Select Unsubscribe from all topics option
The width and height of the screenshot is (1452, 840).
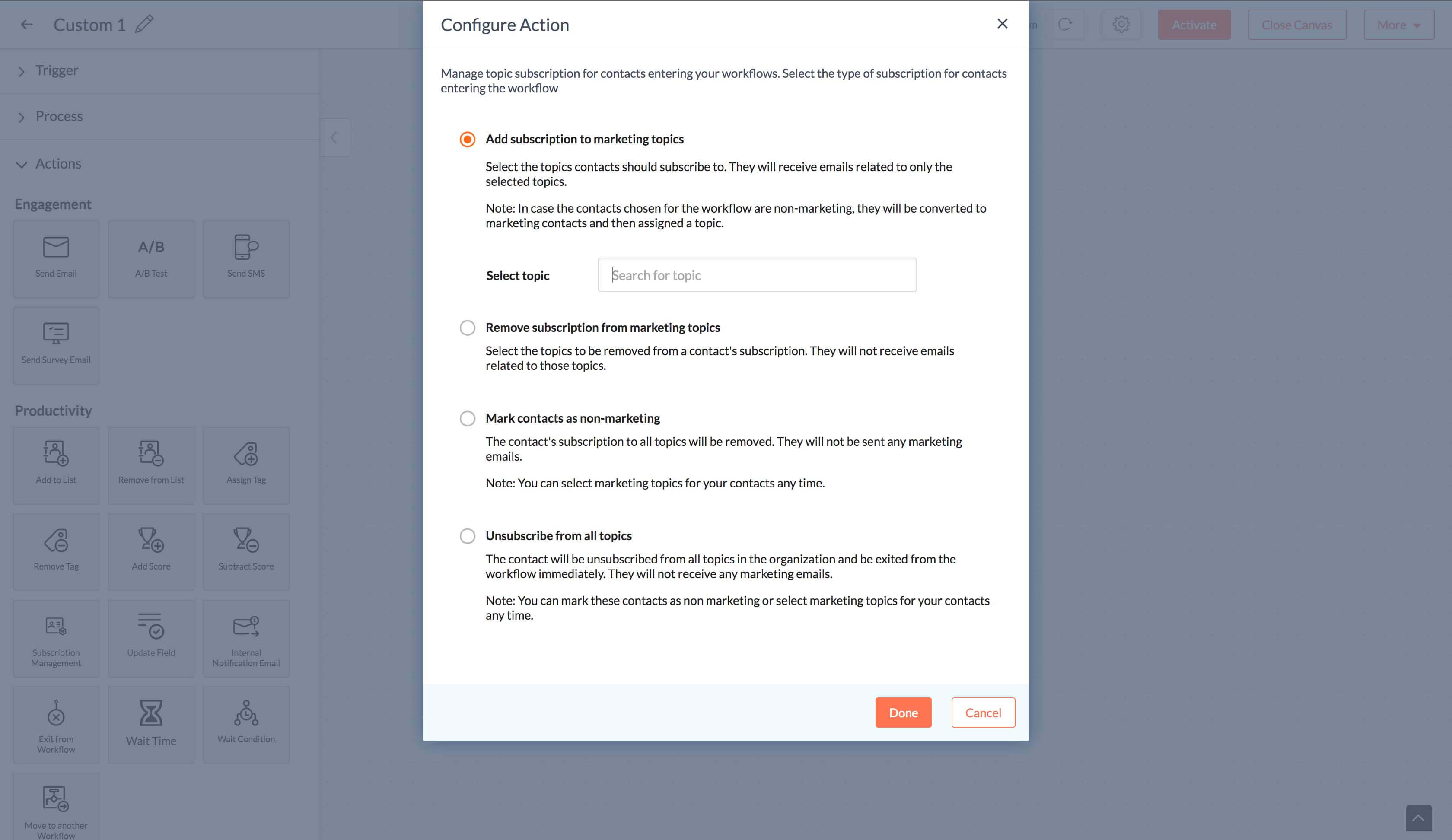[x=467, y=535]
